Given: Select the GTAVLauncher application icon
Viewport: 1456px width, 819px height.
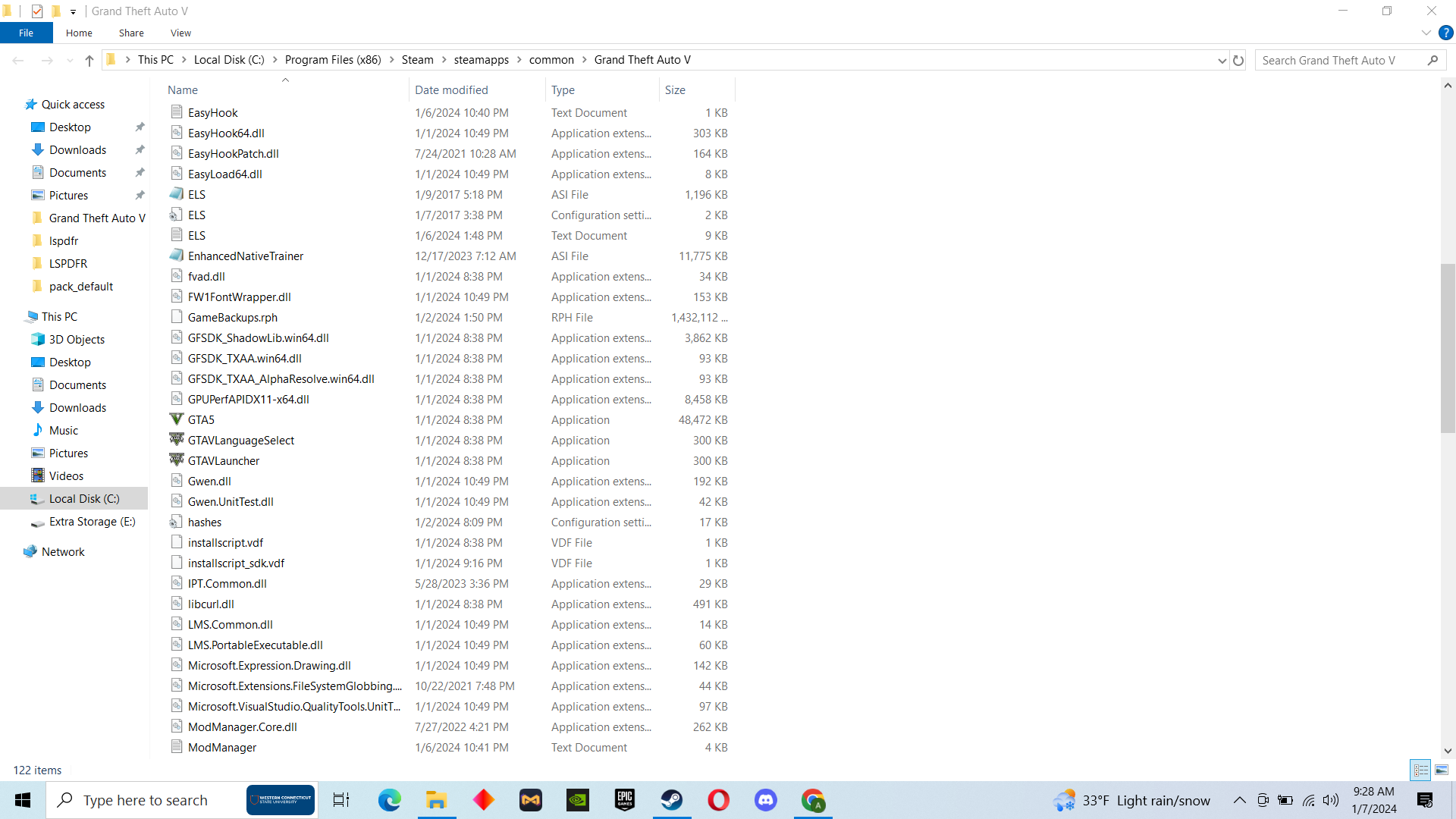Looking at the screenshot, I should click(x=177, y=460).
